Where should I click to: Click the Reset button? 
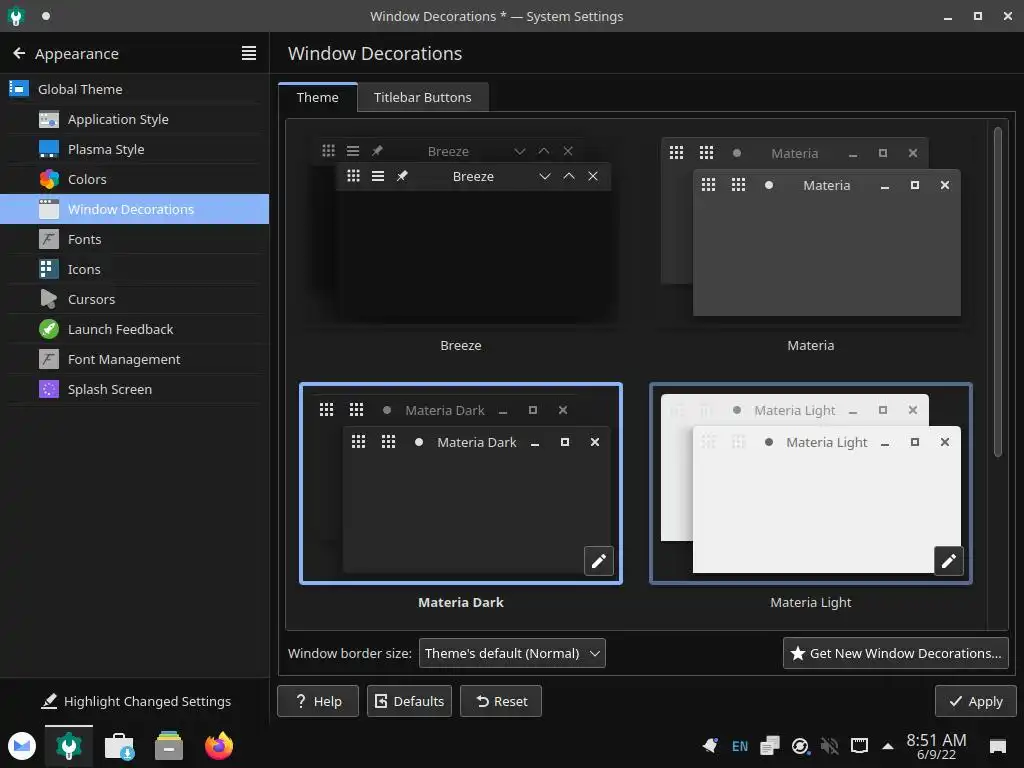(501, 701)
